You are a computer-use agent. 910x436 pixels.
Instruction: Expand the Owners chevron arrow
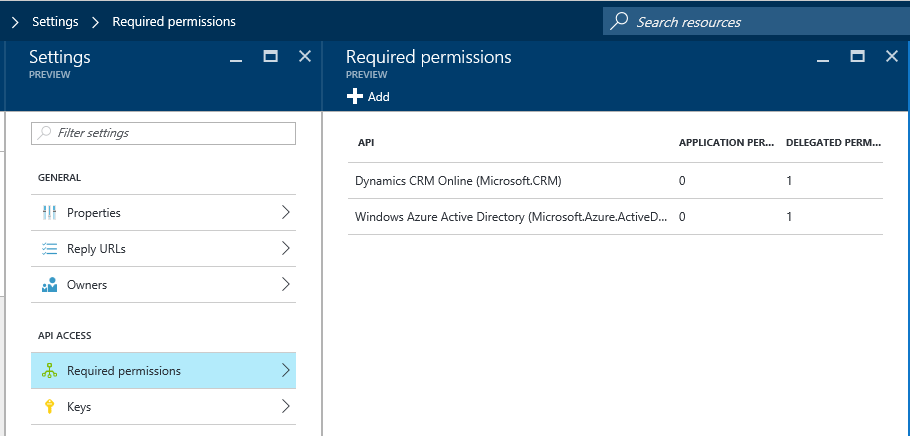(x=285, y=284)
